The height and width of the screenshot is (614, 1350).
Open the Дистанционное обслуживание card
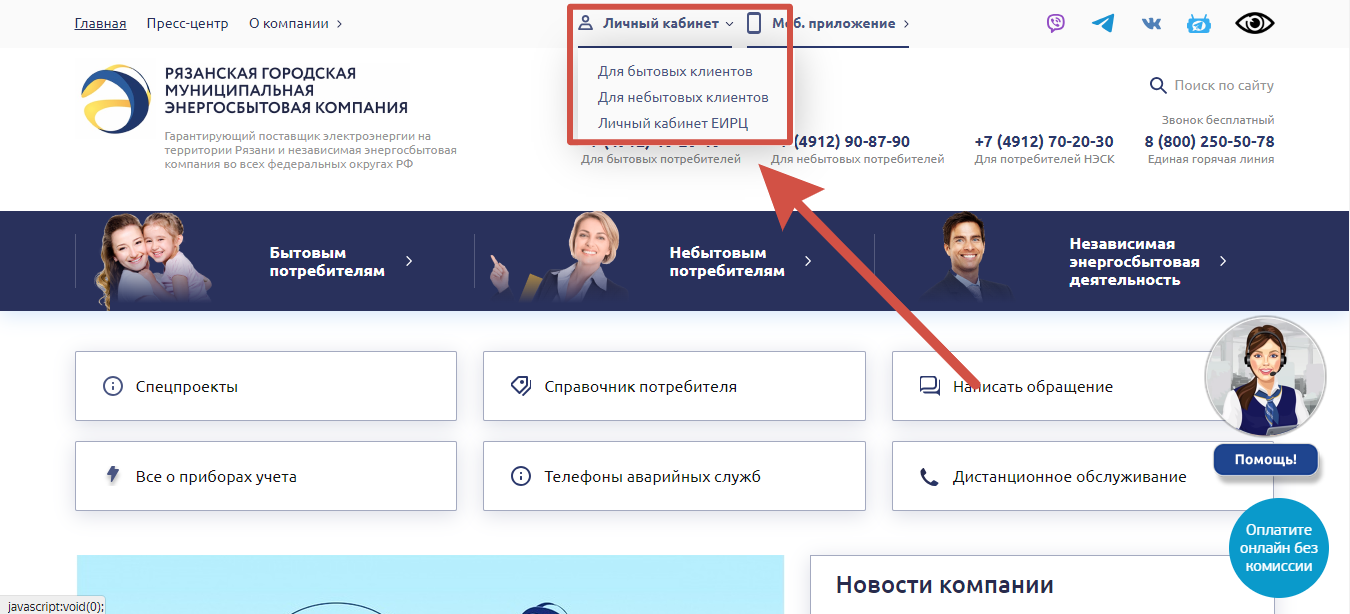point(1083,476)
